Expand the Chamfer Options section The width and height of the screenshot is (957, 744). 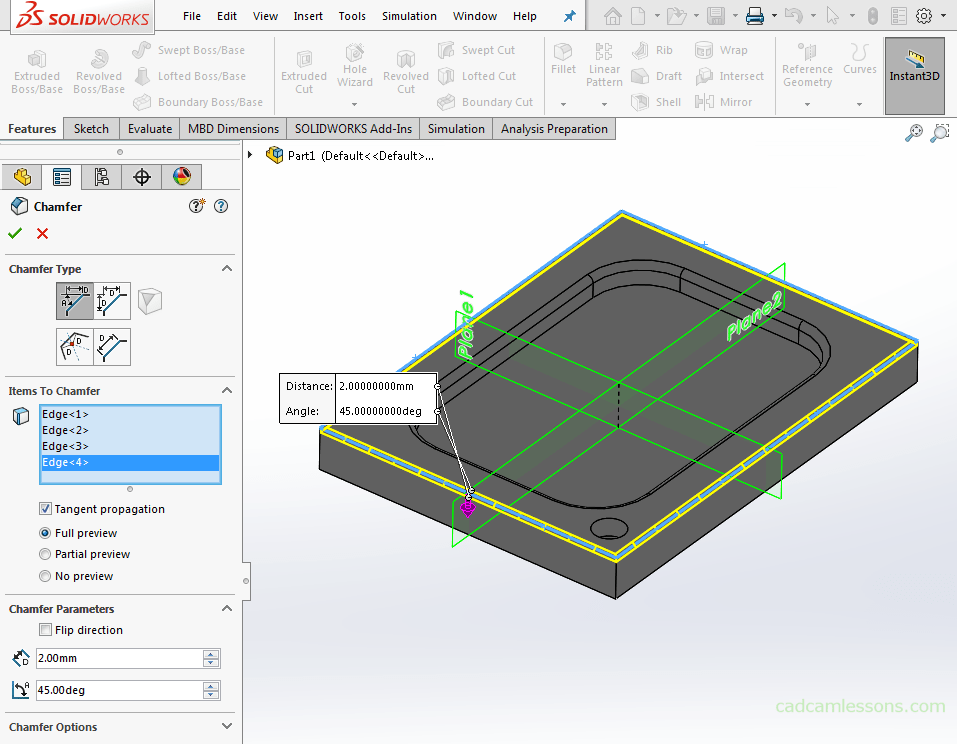pyautogui.click(x=227, y=726)
